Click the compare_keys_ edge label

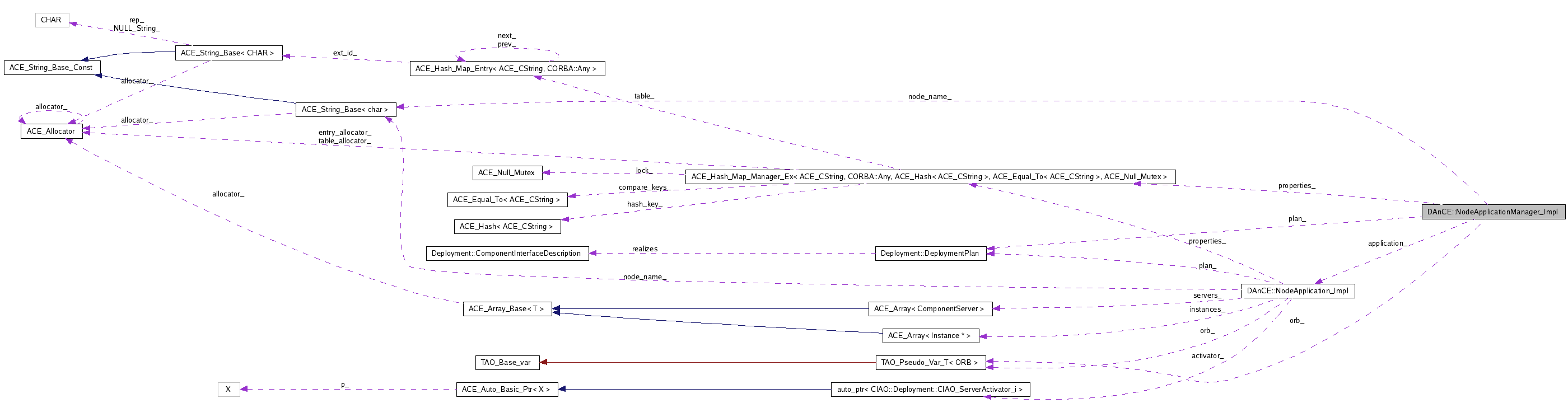point(644,188)
